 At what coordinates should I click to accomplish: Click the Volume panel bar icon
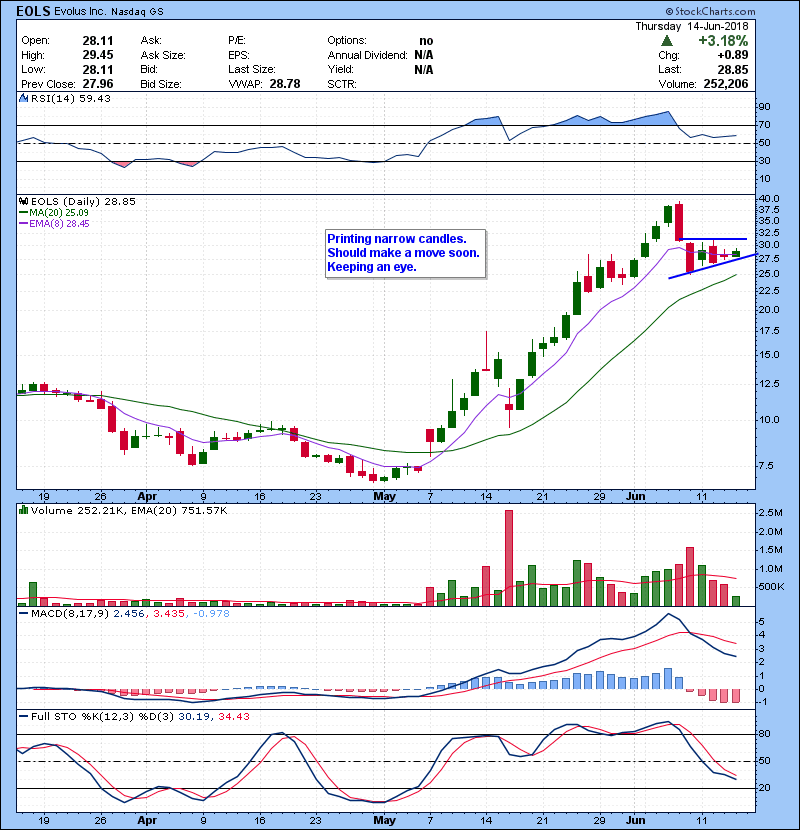click(x=23, y=510)
